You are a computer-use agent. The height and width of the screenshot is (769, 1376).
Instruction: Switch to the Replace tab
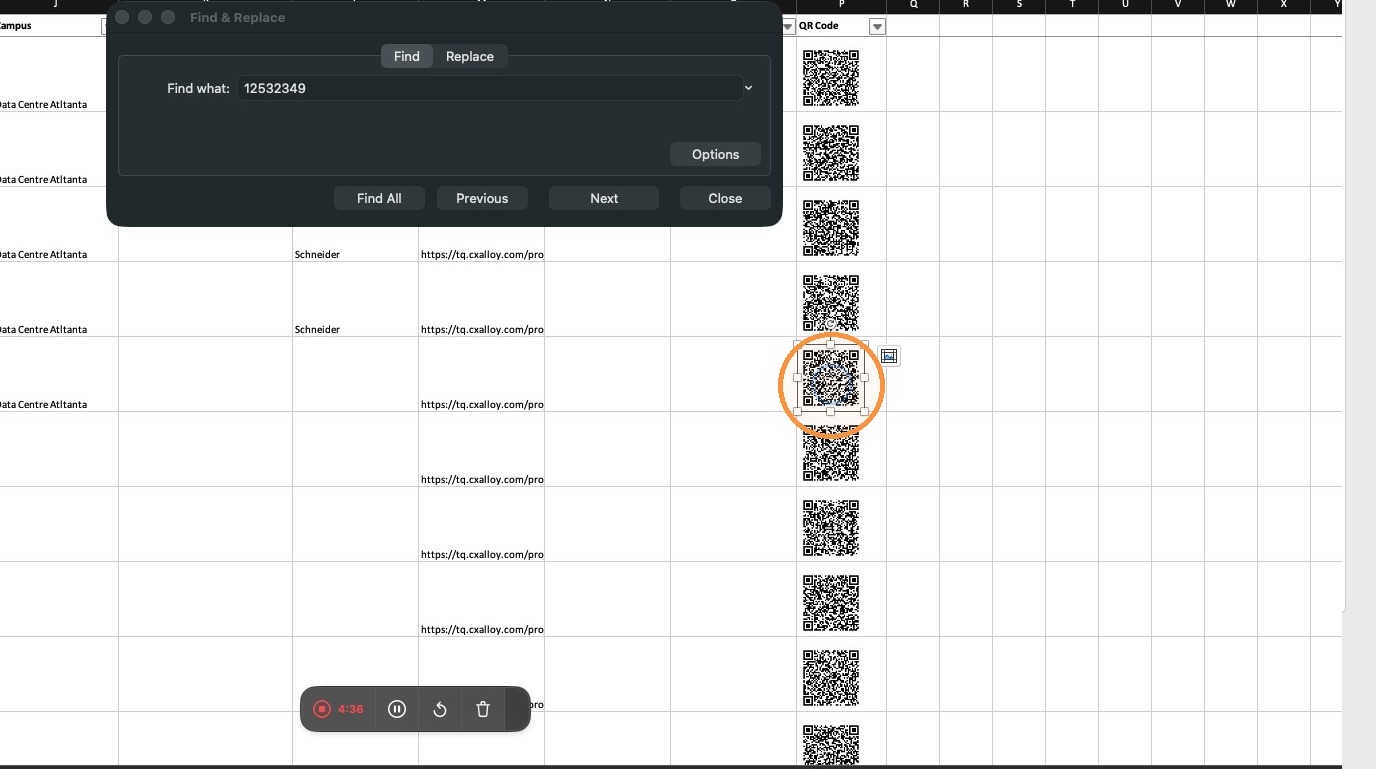pos(470,56)
